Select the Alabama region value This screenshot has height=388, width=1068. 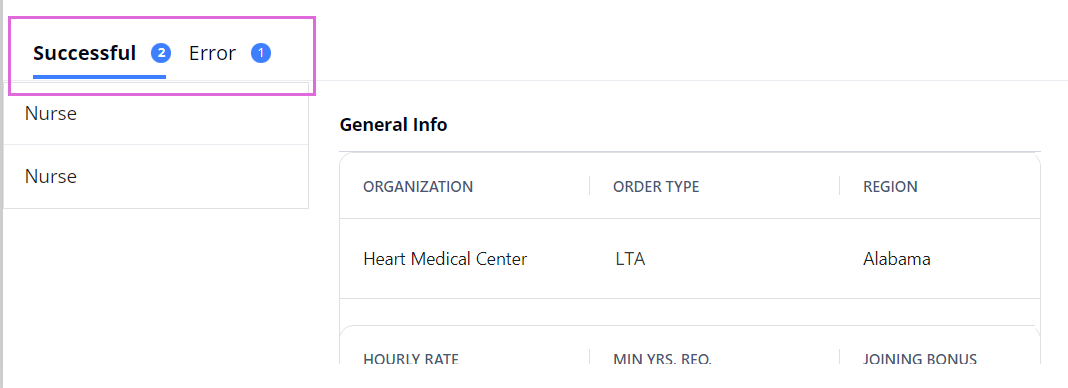coord(896,259)
